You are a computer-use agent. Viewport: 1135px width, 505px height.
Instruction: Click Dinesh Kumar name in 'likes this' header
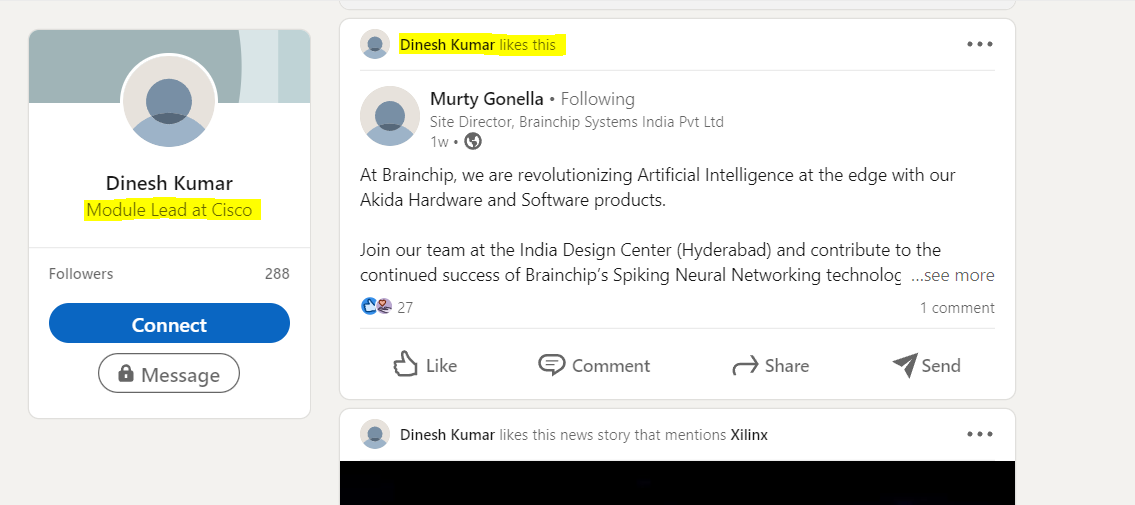(x=447, y=45)
